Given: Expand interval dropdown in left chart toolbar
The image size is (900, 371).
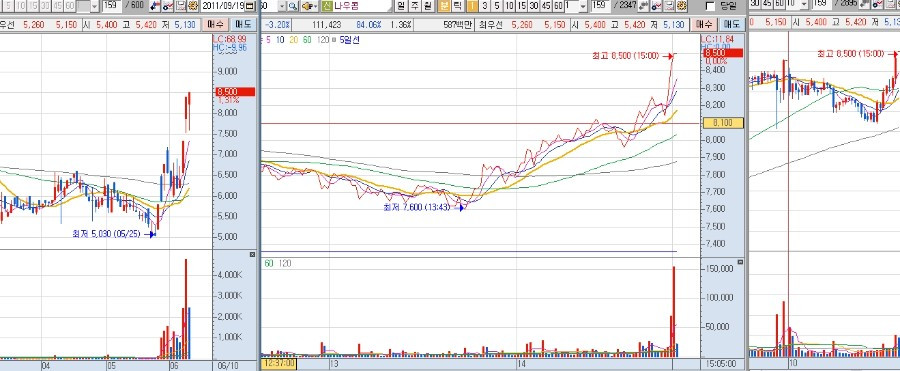Looking at the screenshot, I should tap(94, 6).
